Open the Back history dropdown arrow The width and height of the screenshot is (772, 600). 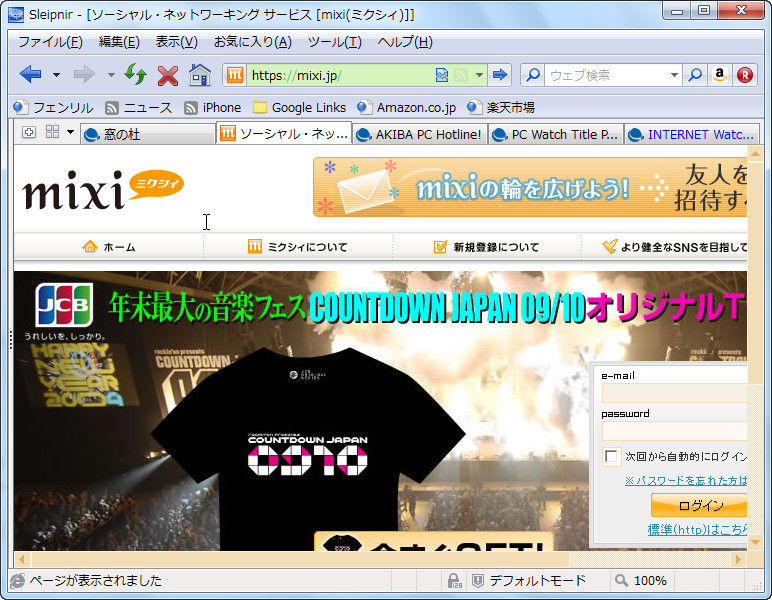(56, 75)
